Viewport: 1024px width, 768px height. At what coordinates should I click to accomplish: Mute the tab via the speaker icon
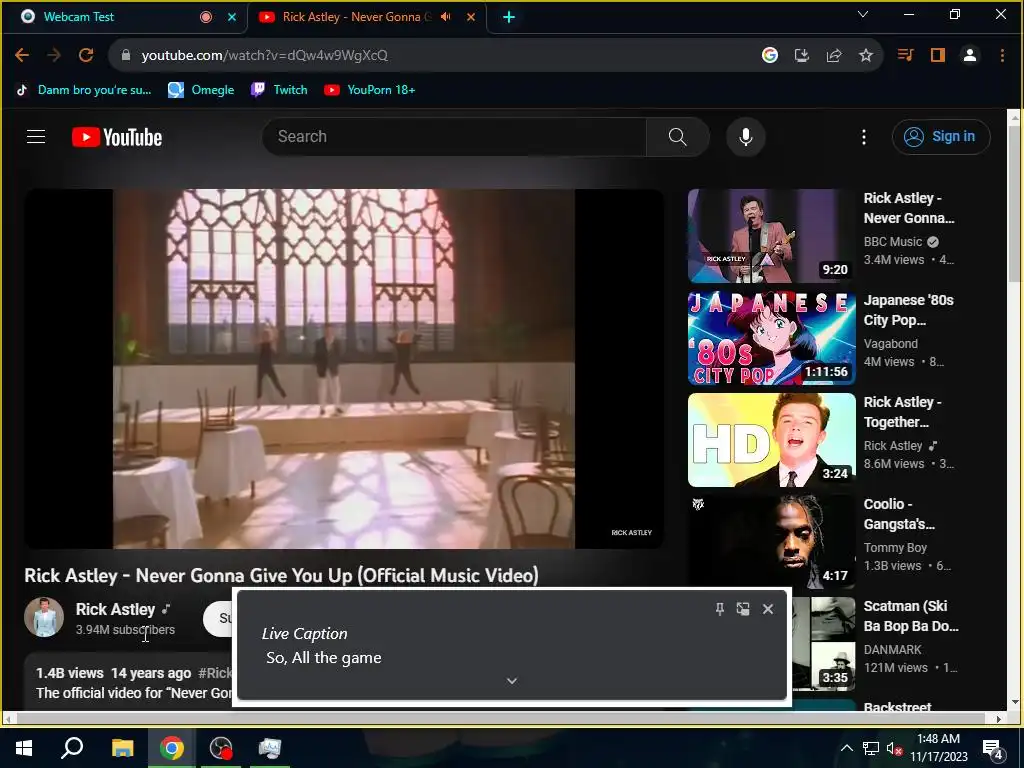click(446, 17)
